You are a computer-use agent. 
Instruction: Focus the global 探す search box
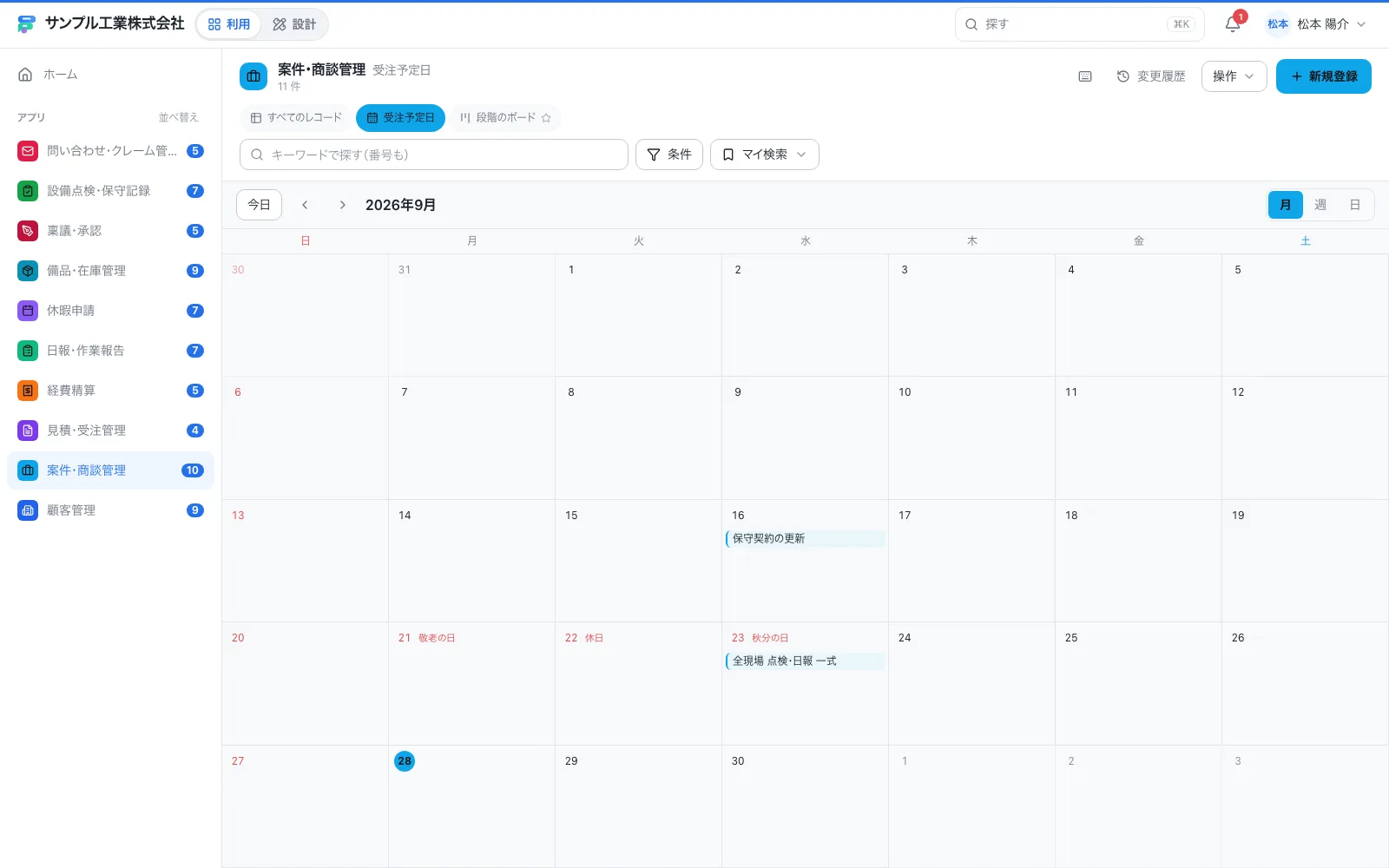coord(1080,24)
